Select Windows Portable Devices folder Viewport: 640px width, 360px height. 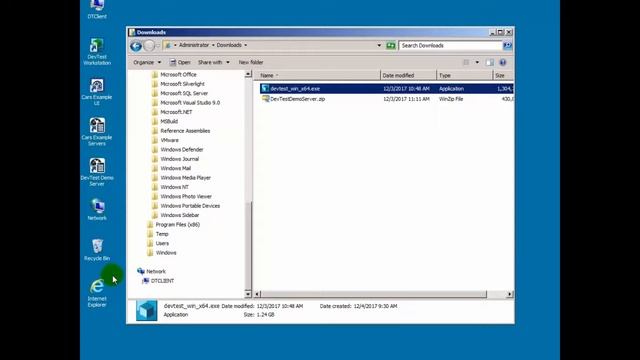pos(190,206)
